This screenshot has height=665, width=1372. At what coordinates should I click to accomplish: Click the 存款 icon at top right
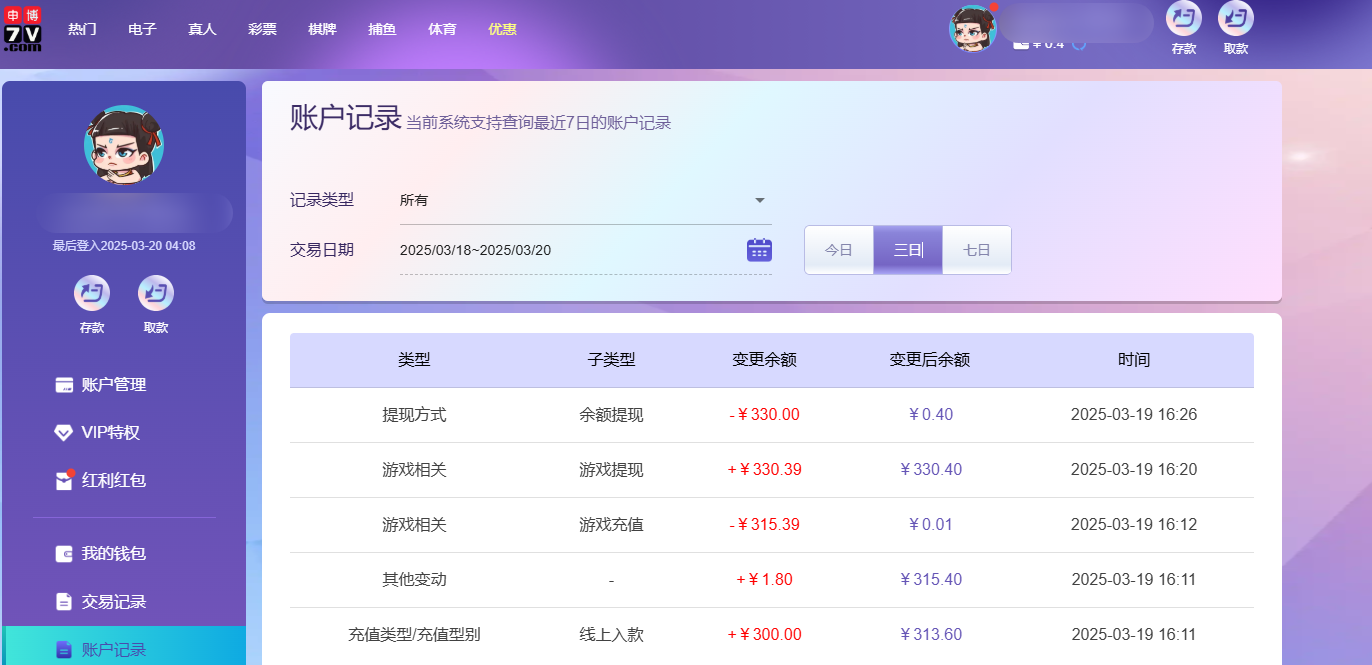coord(1183,21)
